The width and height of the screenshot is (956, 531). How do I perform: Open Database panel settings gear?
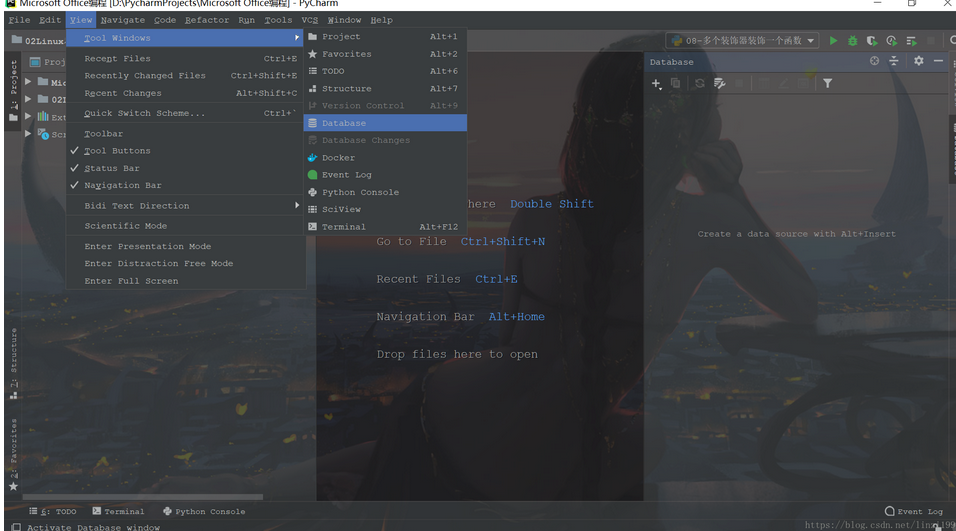pos(918,61)
